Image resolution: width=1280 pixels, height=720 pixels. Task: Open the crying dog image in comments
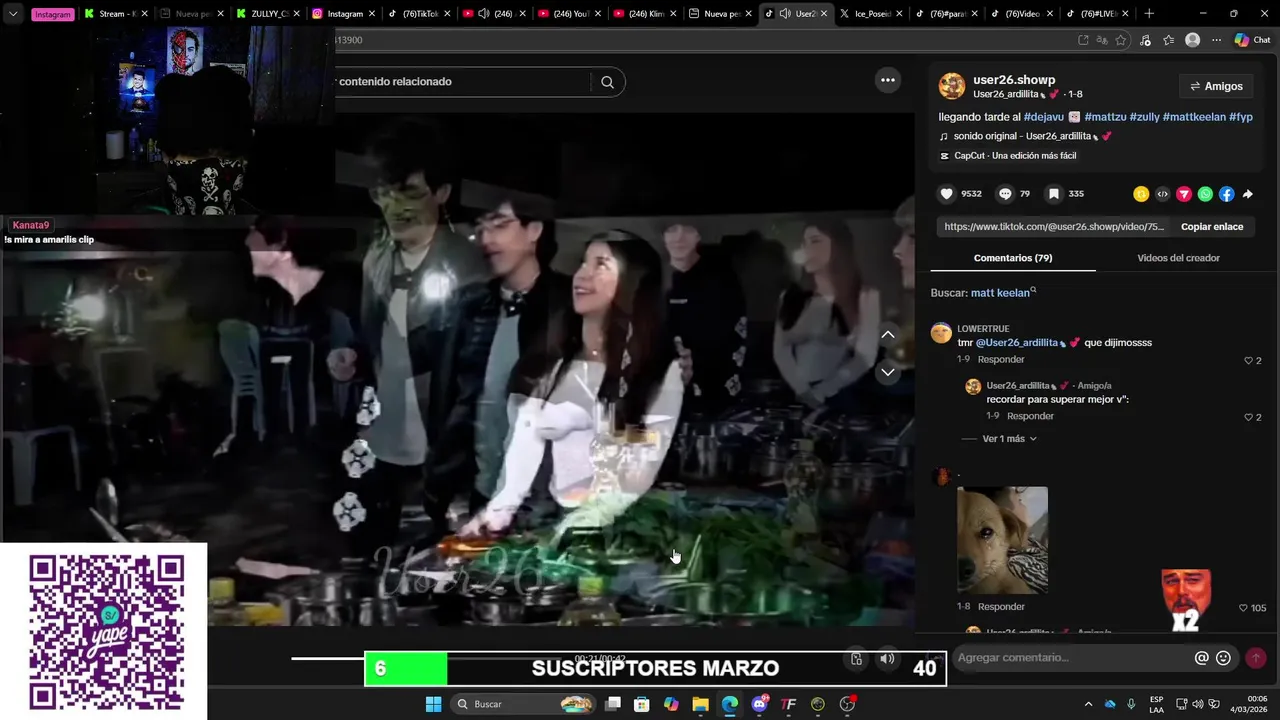tap(1002, 540)
